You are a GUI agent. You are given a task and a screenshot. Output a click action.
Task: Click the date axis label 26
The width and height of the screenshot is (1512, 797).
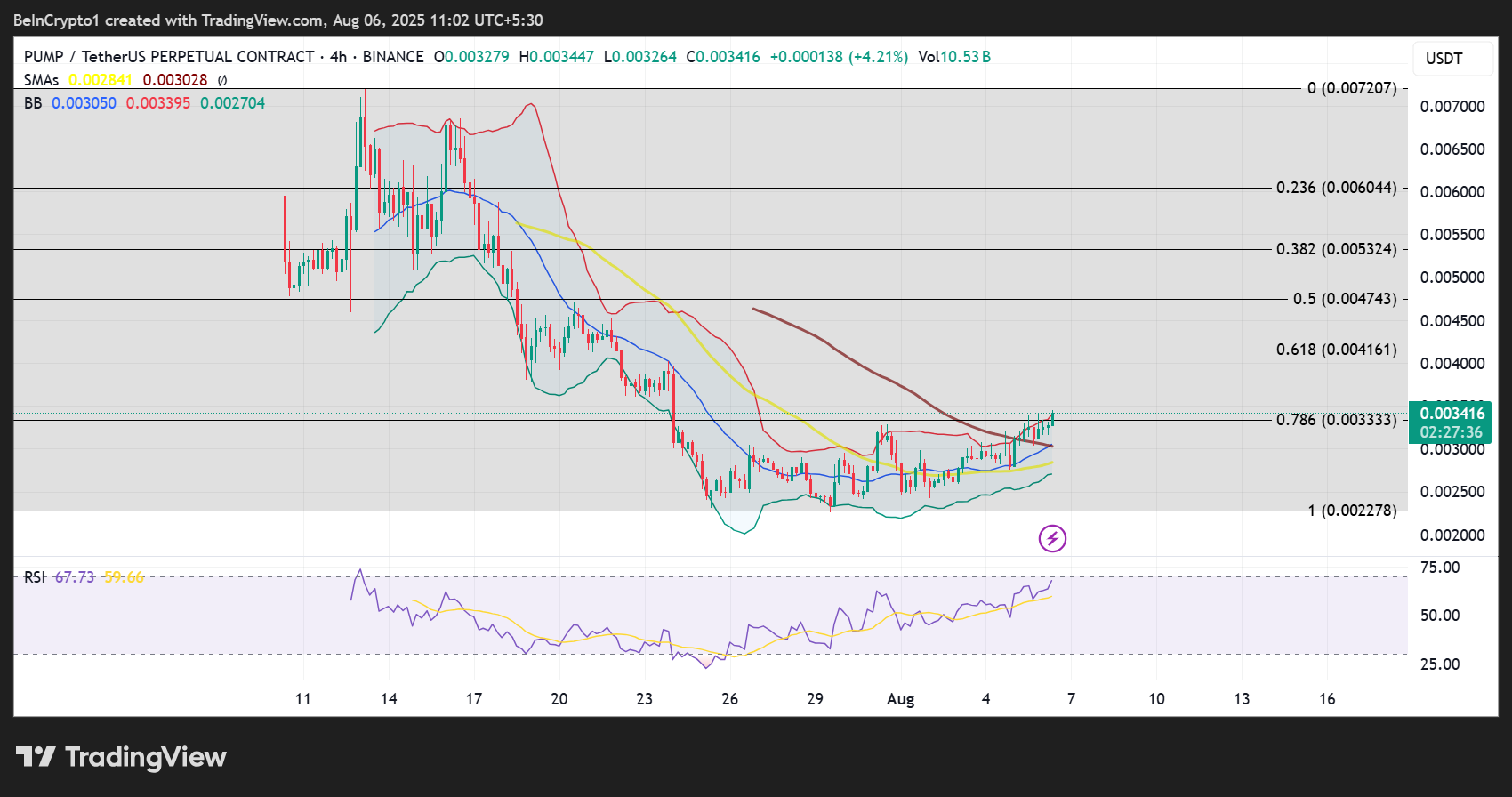(x=730, y=699)
